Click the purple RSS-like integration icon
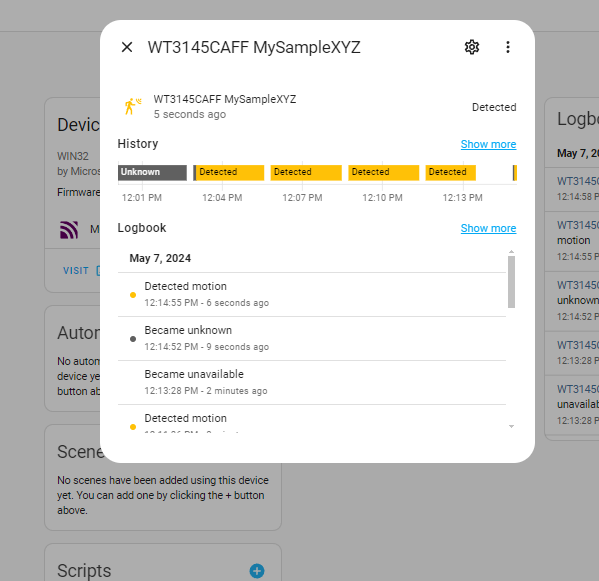Viewport: 599px width, 581px height. [69, 230]
